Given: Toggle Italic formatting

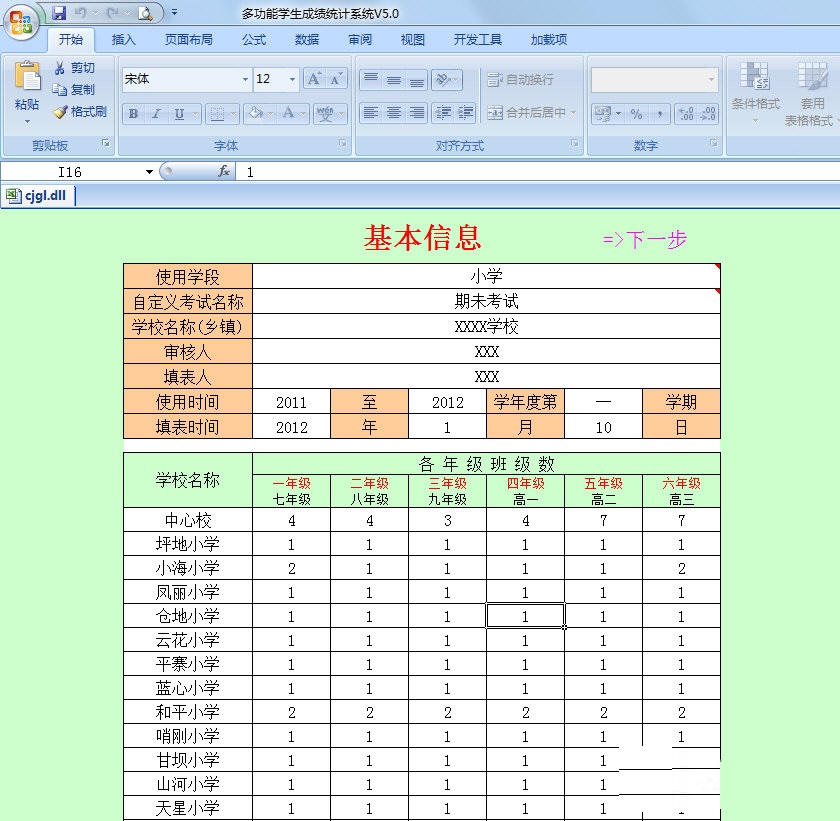Looking at the screenshot, I should click(x=156, y=114).
